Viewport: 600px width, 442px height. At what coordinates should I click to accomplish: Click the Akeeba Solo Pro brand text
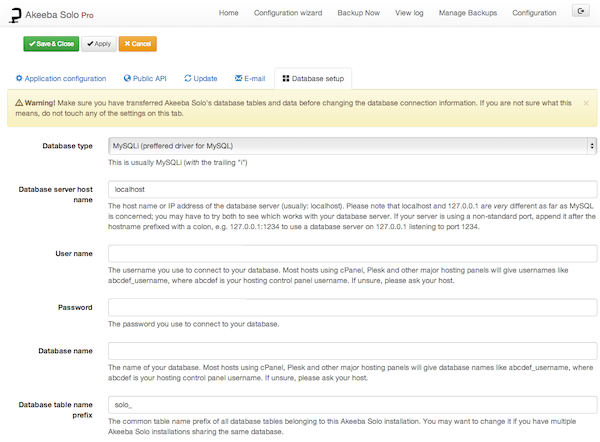(x=59, y=15)
